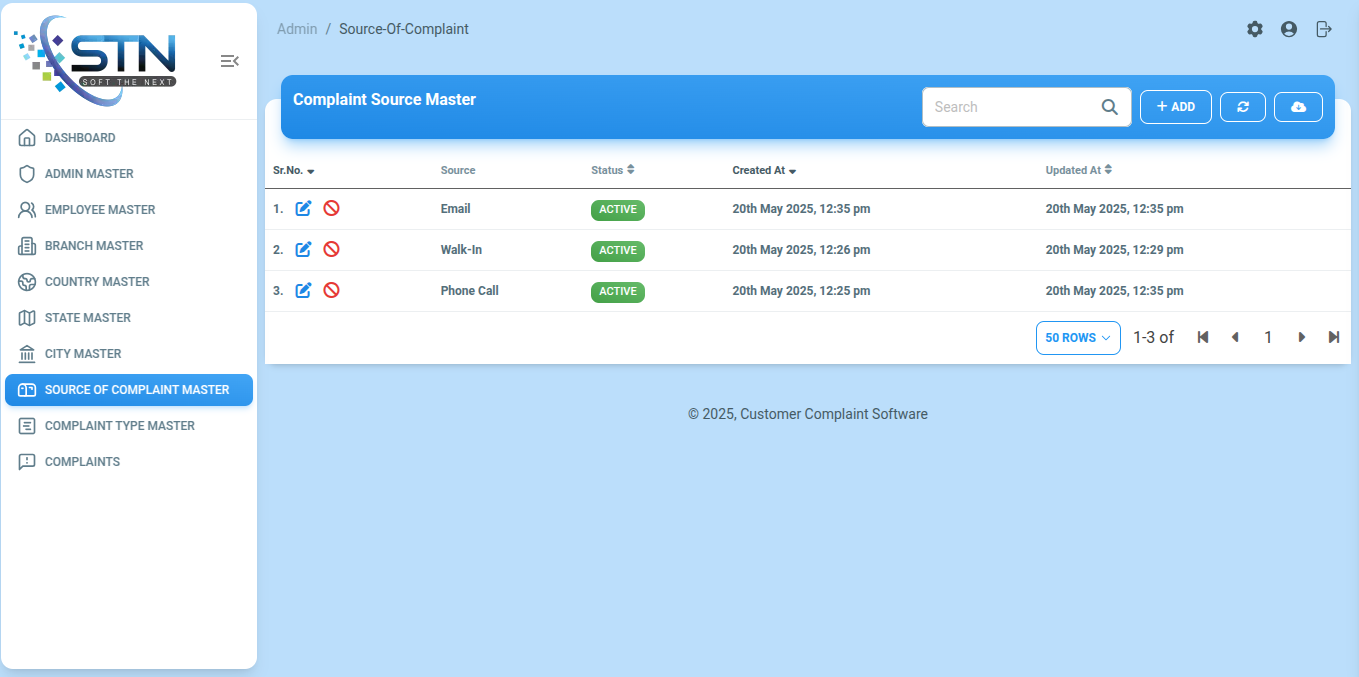Collapse the sidebar using the menu toggle
1359x677 pixels.
click(x=229, y=61)
